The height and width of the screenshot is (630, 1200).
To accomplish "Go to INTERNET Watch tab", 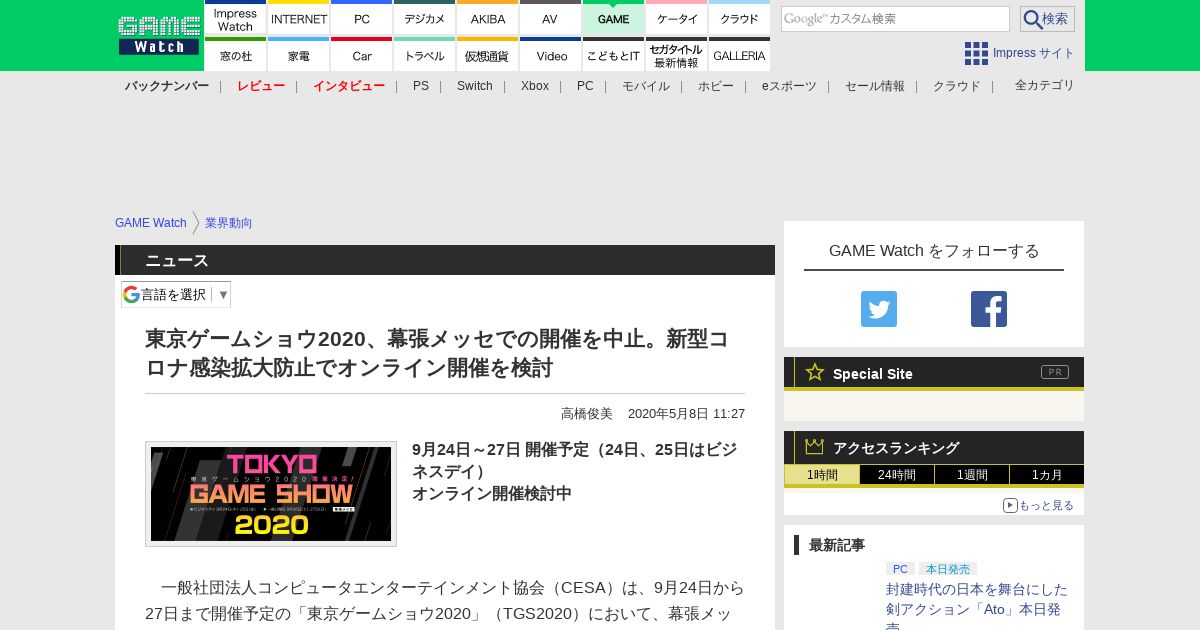I will (299, 18).
